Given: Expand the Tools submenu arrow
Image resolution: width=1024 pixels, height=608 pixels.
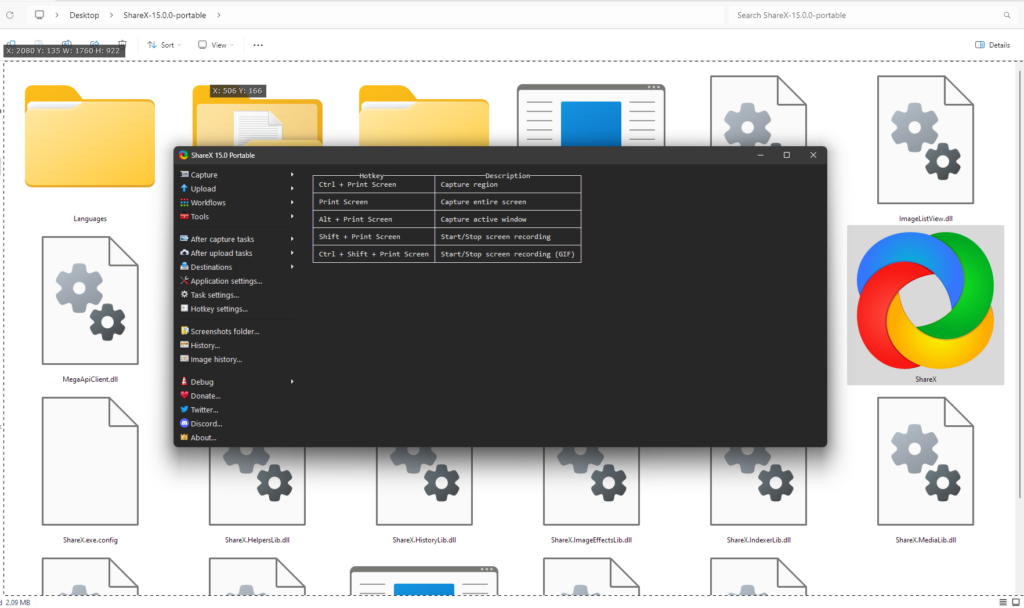Looking at the screenshot, I should pyautogui.click(x=292, y=217).
